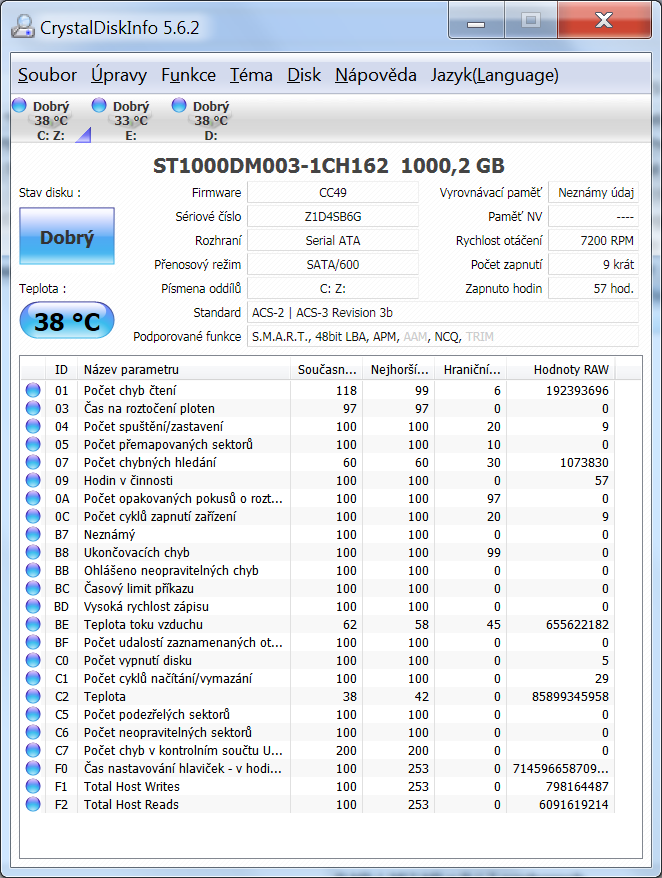Image resolution: width=662 pixels, height=878 pixels.
Task: Open the Disk menu
Action: tap(304, 75)
